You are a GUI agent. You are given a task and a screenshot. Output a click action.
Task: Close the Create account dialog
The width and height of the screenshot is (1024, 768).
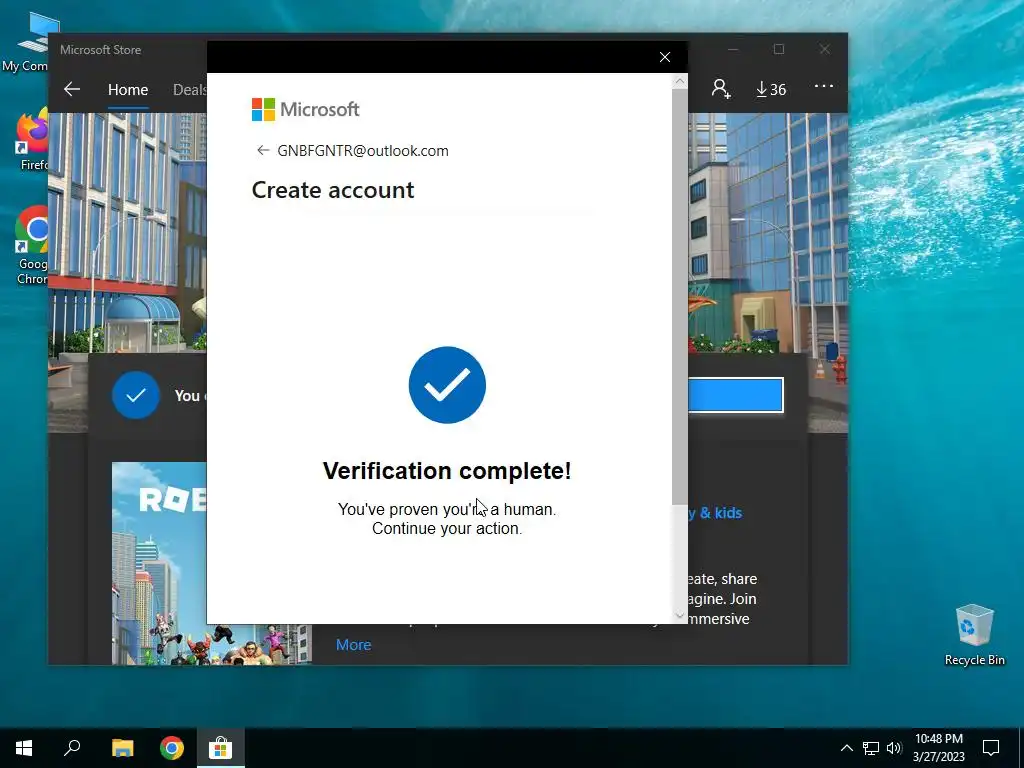tap(665, 57)
